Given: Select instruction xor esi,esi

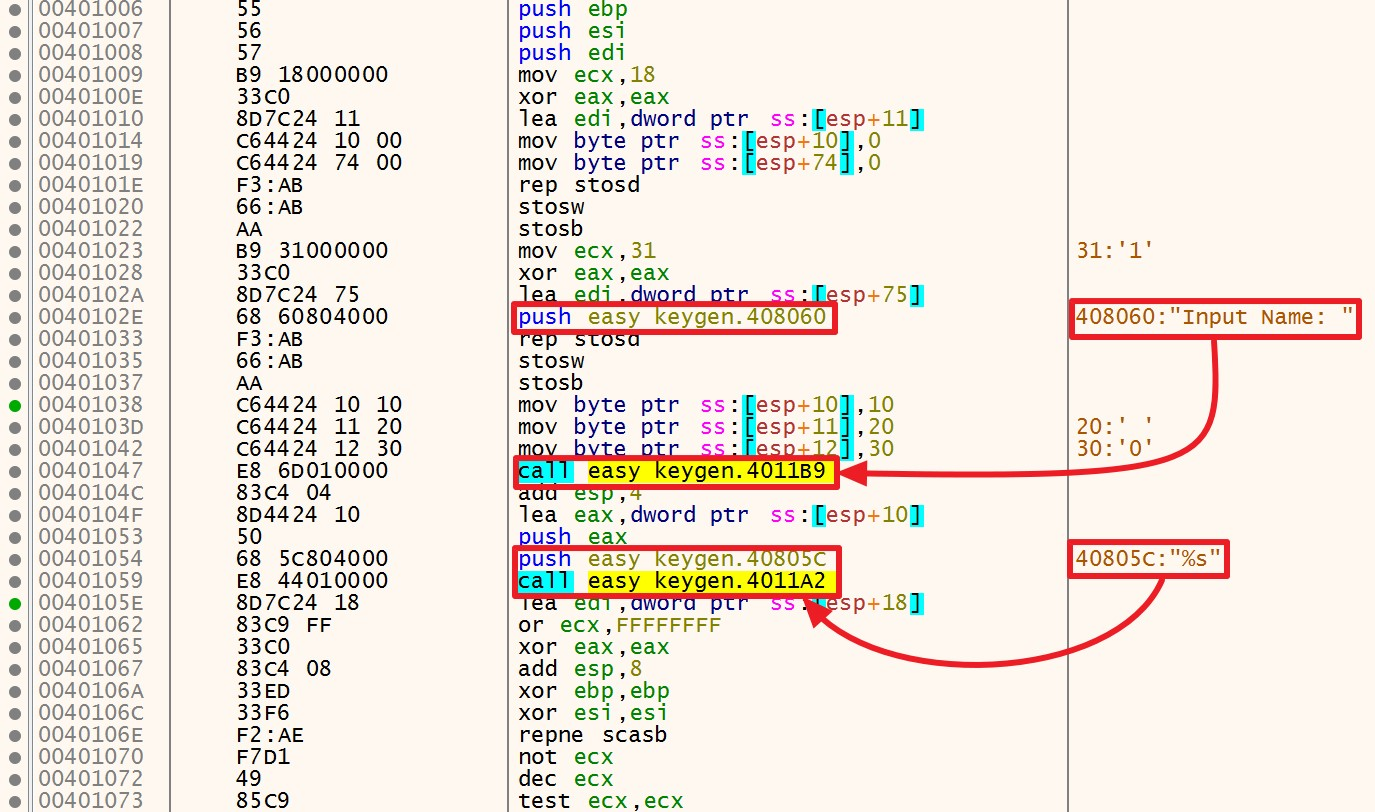Looking at the screenshot, I should (x=594, y=713).
